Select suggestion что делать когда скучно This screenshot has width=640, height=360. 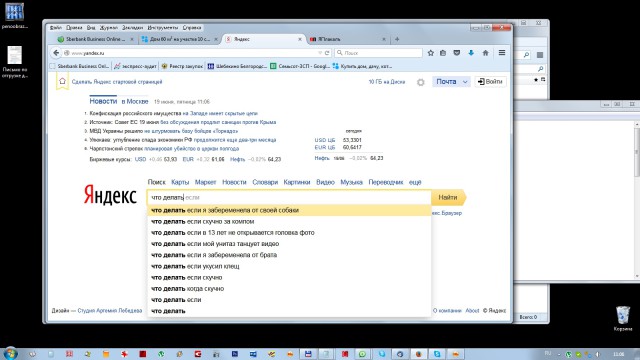[289, 289]
